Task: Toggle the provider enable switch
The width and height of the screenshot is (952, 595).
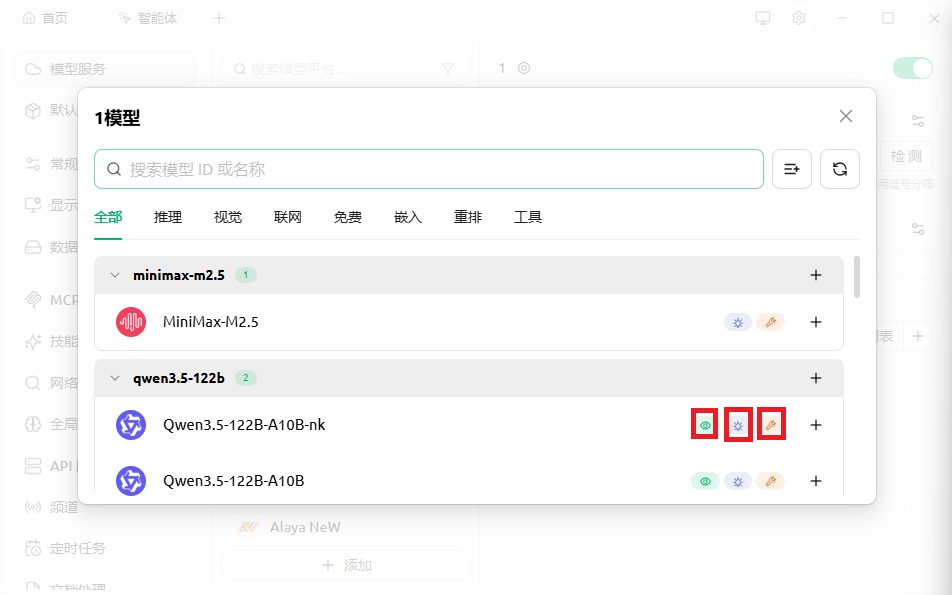Action: pos(913,68)
